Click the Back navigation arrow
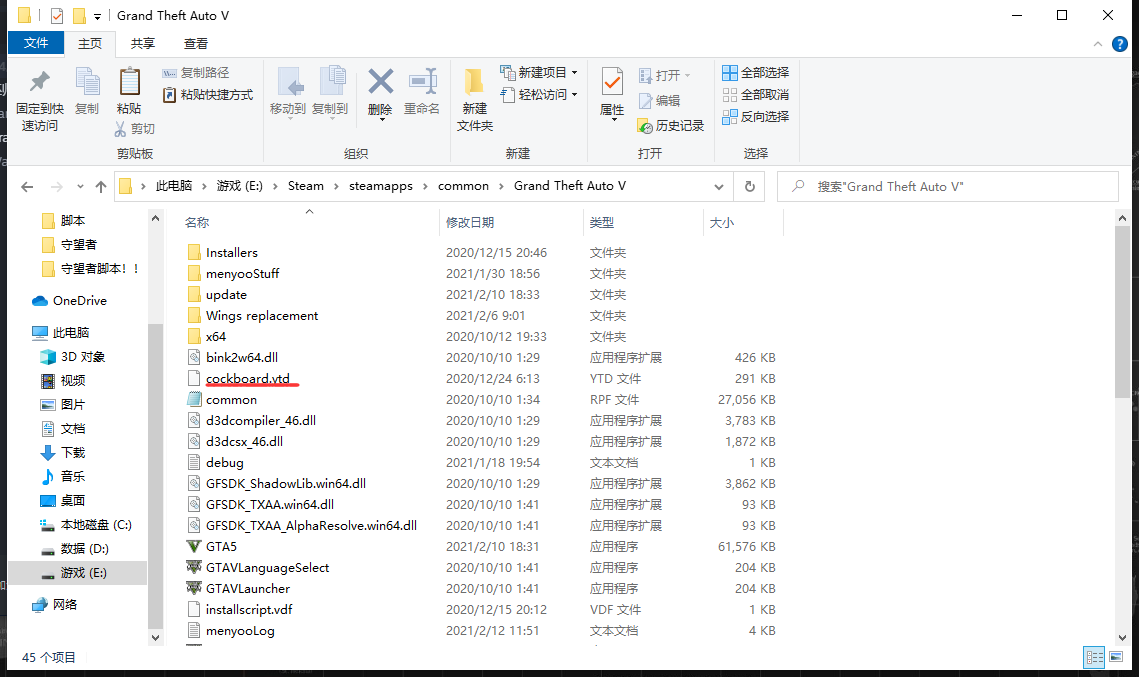This screenshot has width=1139, height=677. [x=28, y=187]
